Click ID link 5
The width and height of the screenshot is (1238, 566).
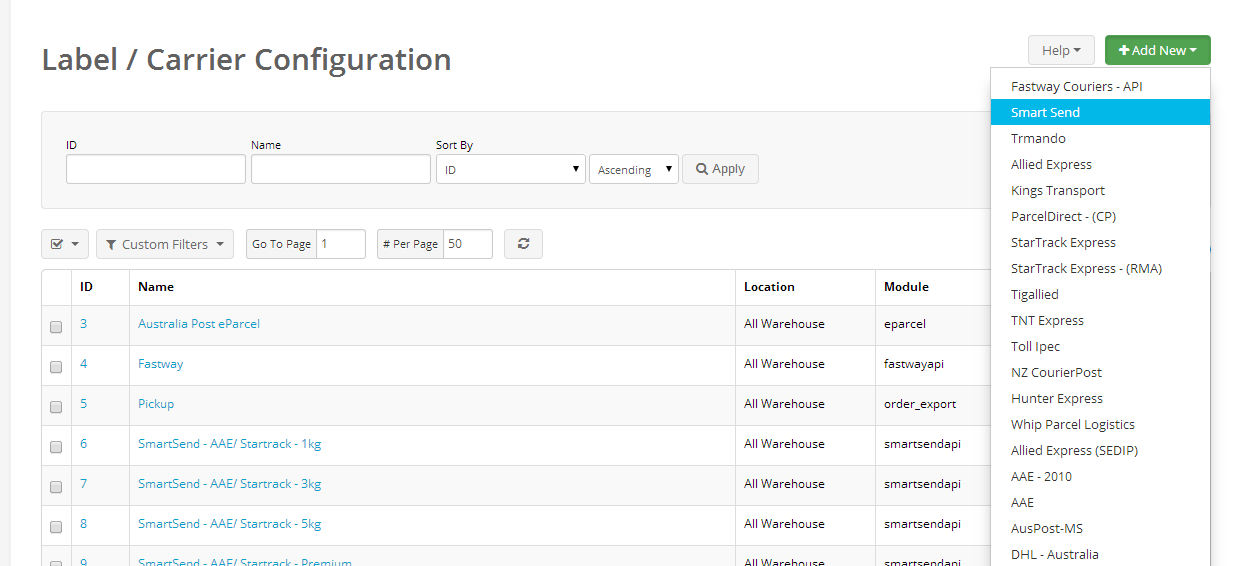pos(84,404)
